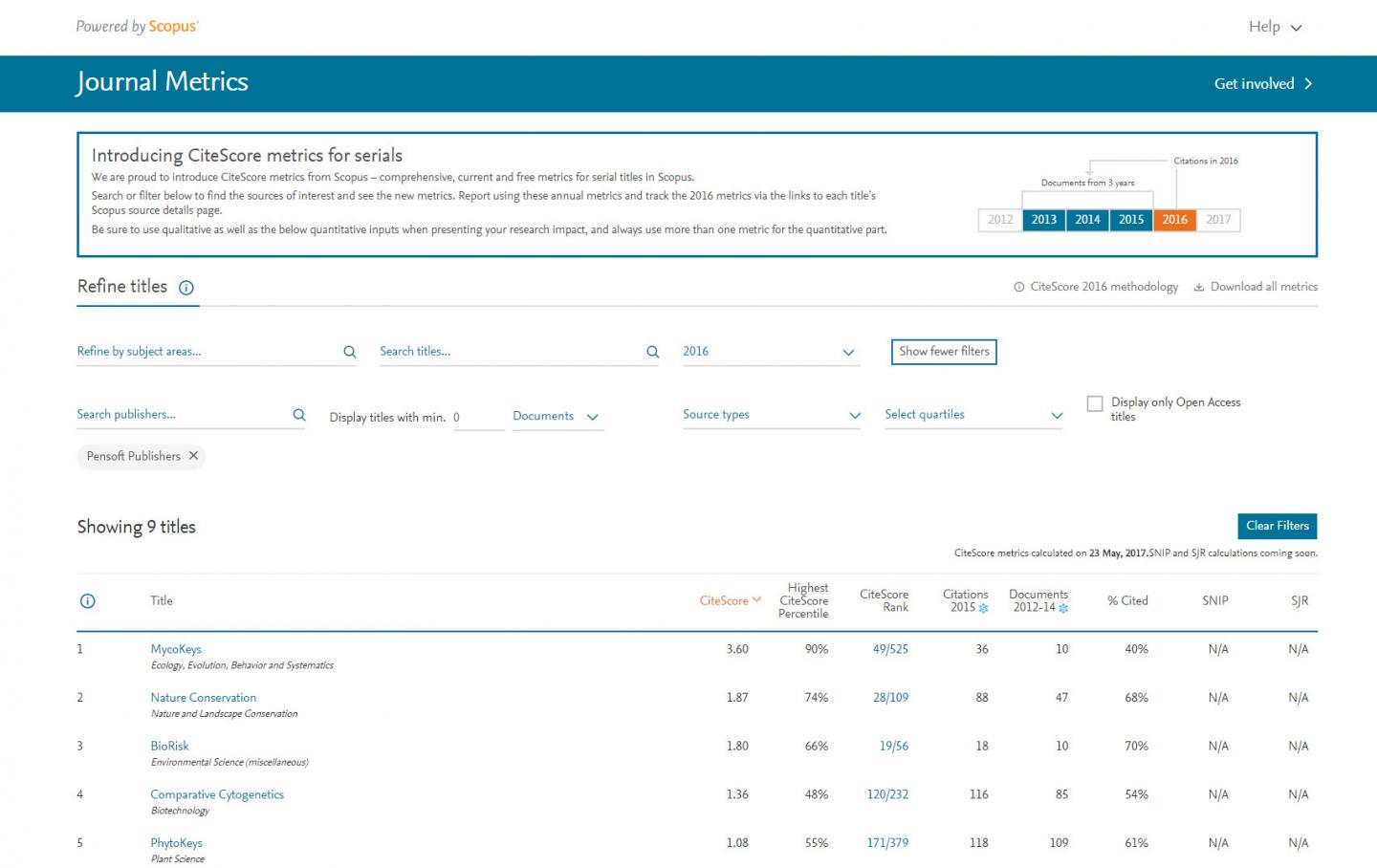Click the CiteScore Rank column header

884,600
